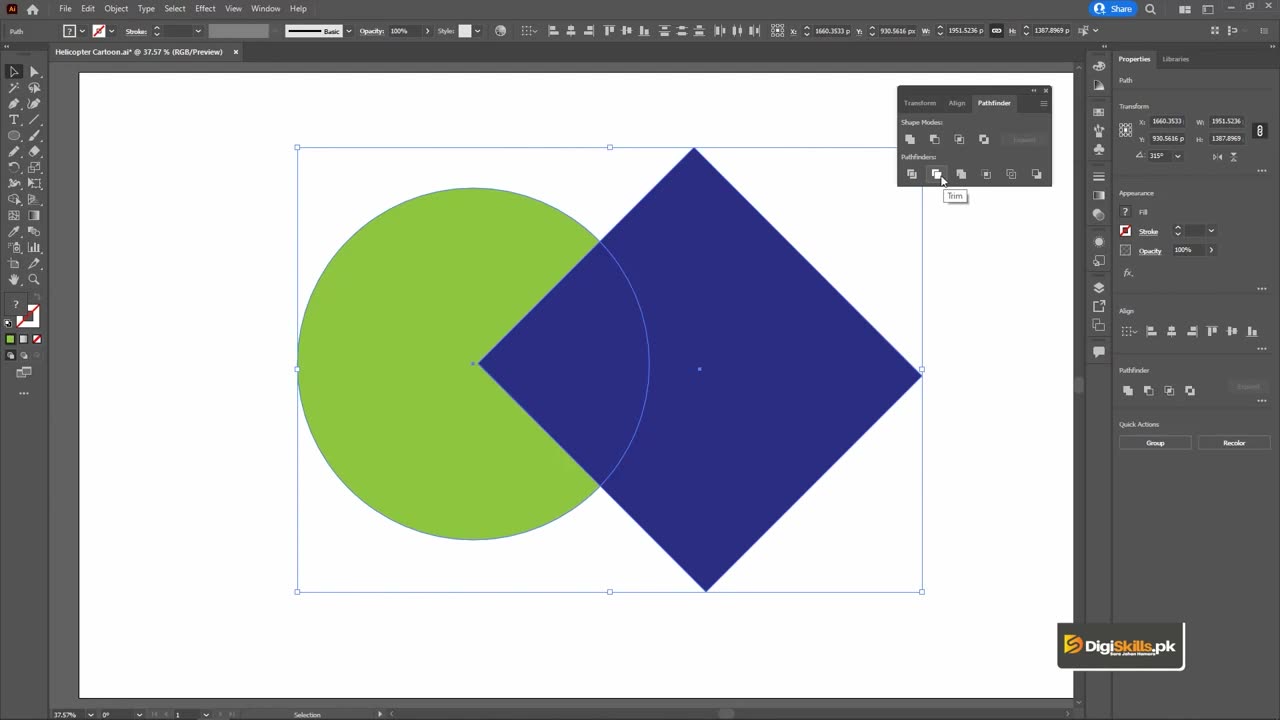
Task: Switch to the Libraries tab
Action: (1175, 59)
